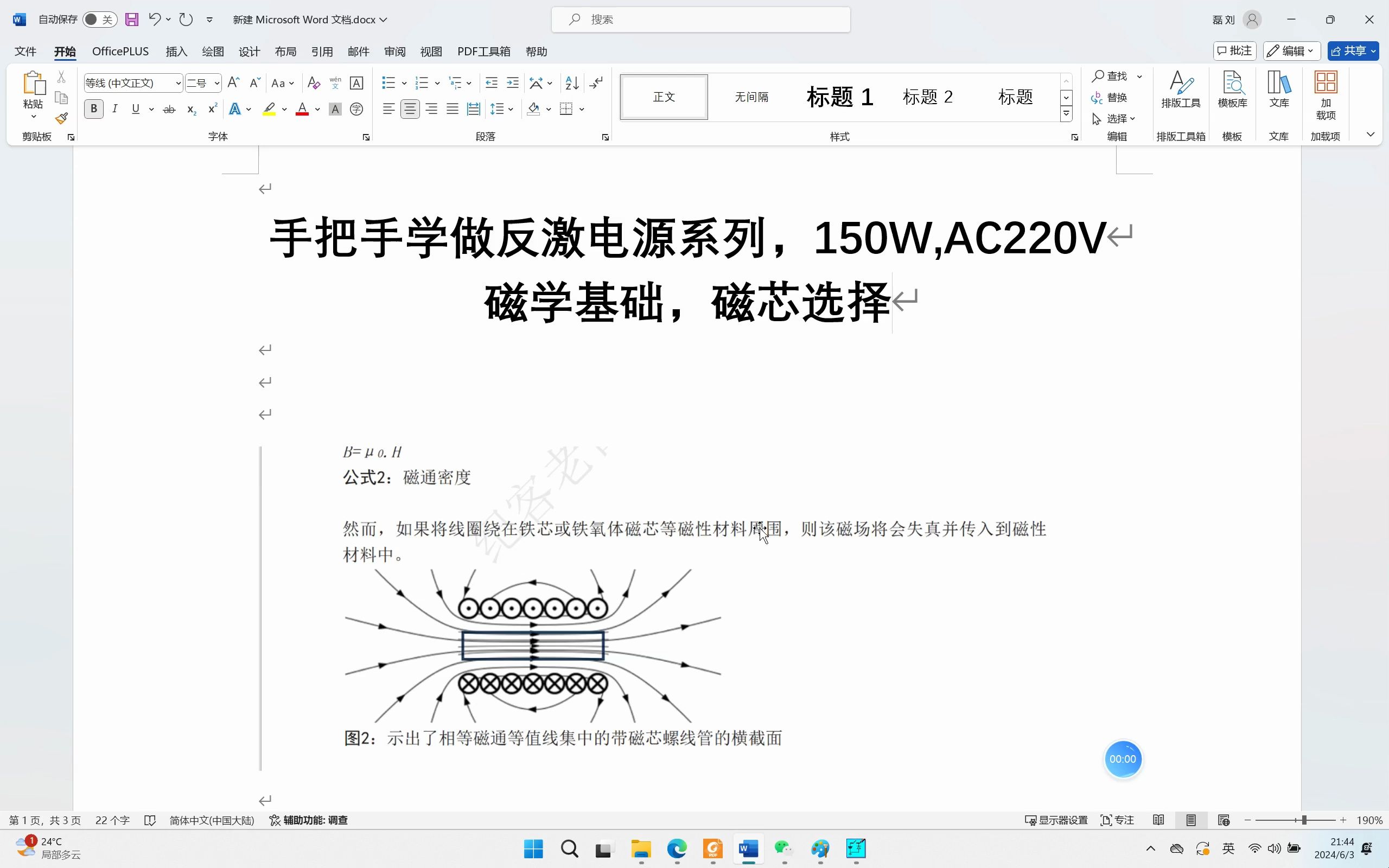Center align the text
1389x868 pixels.
(x=410, y=109)
